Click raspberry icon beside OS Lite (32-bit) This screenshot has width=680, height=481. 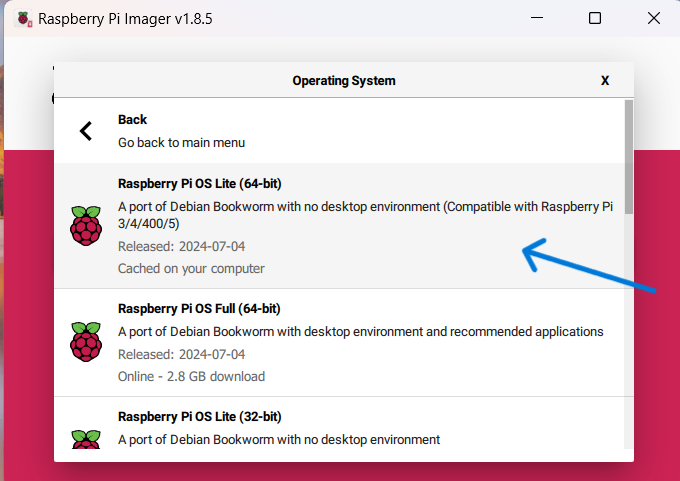pyautogui.click(x=86, y=439)
